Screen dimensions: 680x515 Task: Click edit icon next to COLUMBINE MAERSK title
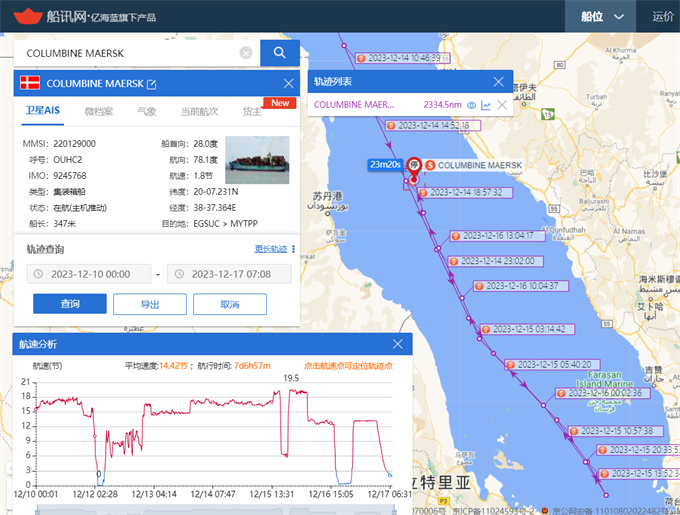pyautogui.click(x=152, y=84)
